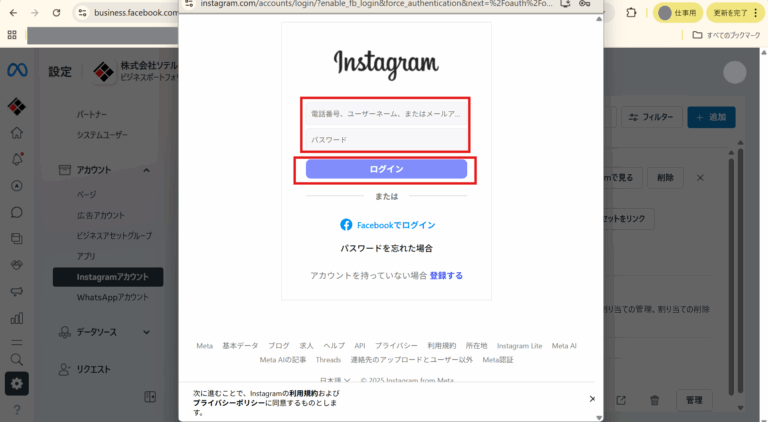Click the パスワード input field
Viewport: 768px width, 422px height.
386,140
